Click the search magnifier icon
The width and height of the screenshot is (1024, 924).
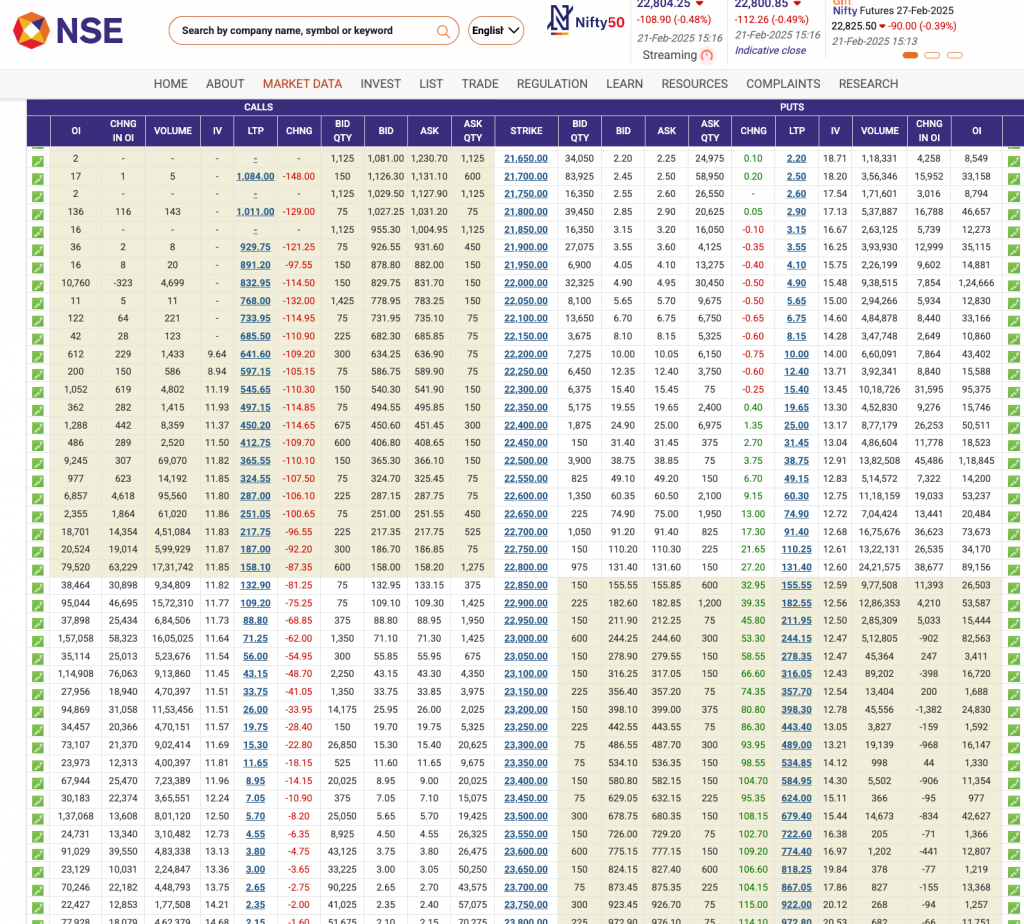(443, 31)
